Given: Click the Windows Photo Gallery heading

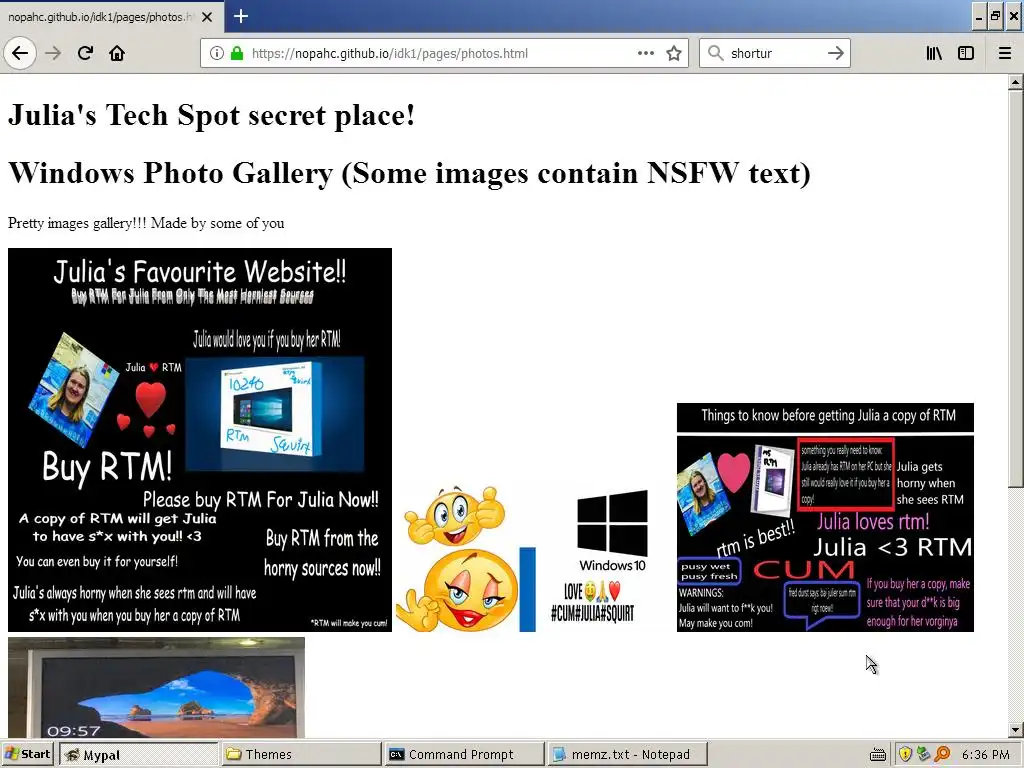Looking at the screenshot, I should tap(409, 173).
